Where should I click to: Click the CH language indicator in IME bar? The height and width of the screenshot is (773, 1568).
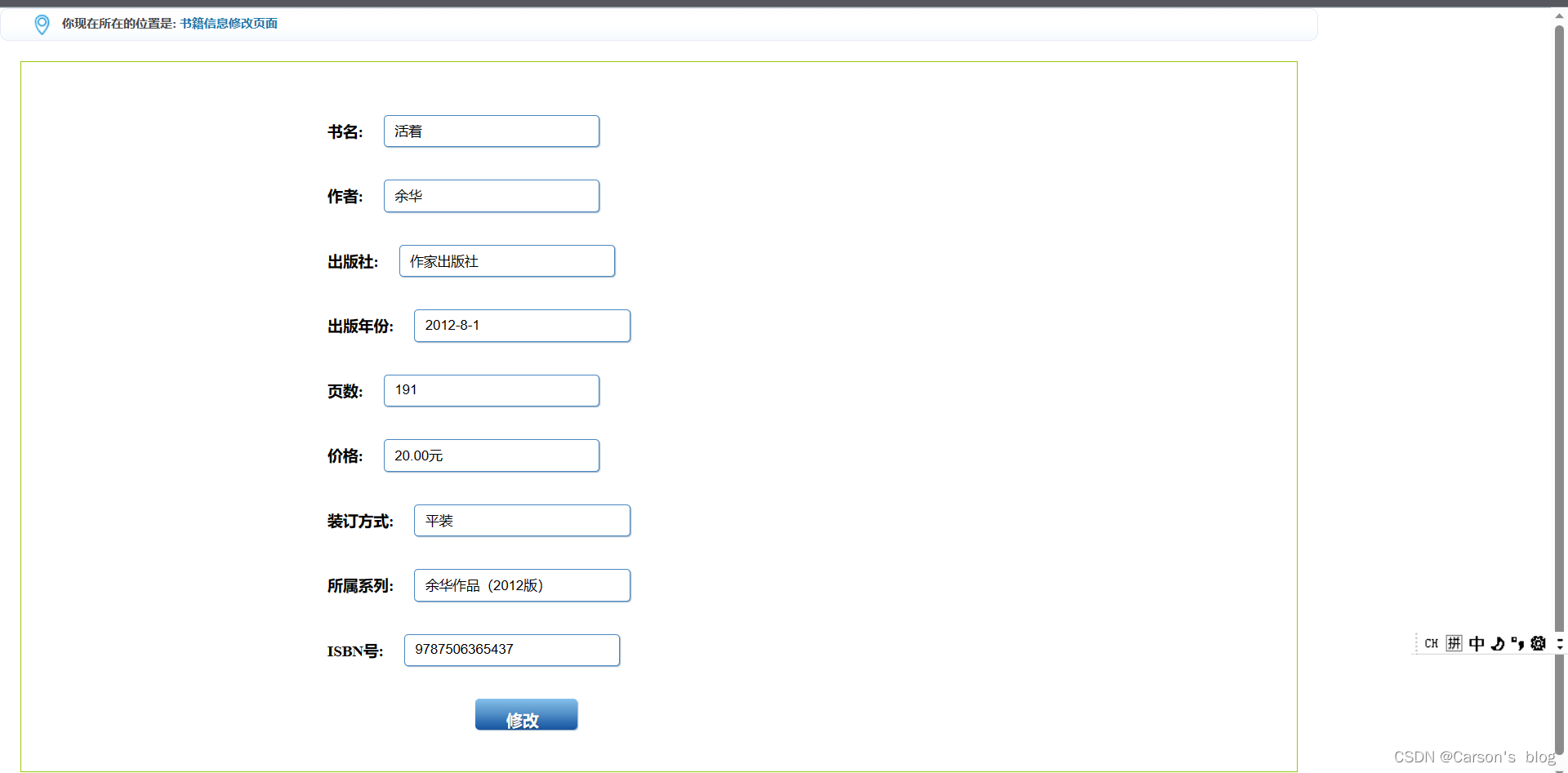tap(1431, 643)
